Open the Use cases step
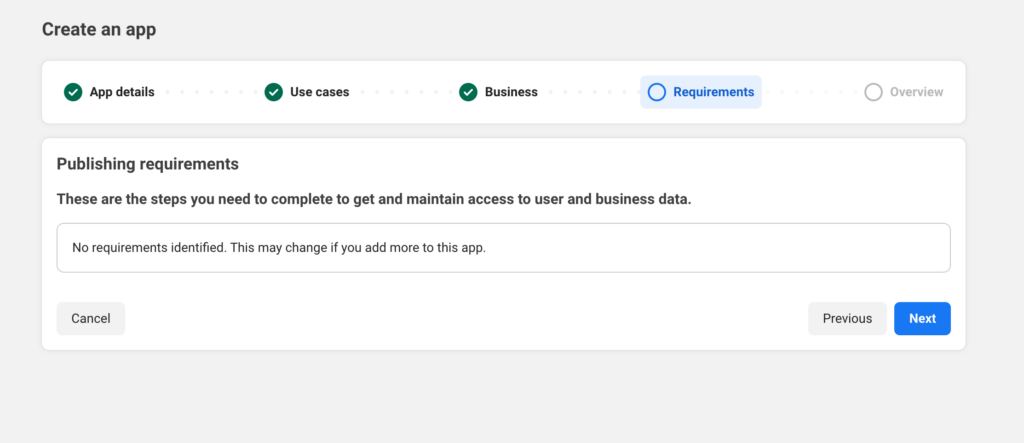This screenshot has width=1024, height=443. pyautogui.click(x=319, y=92)
